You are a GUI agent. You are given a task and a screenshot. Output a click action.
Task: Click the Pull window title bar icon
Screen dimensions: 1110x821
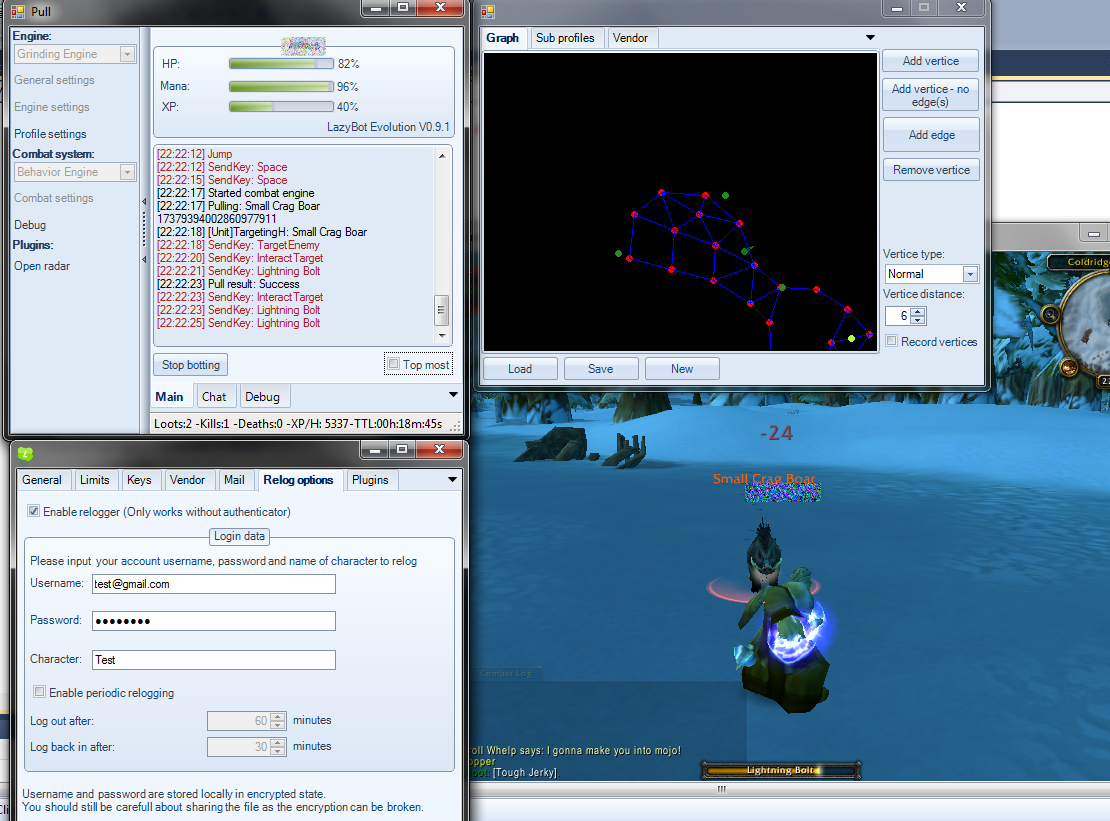(x=17, y=11)
